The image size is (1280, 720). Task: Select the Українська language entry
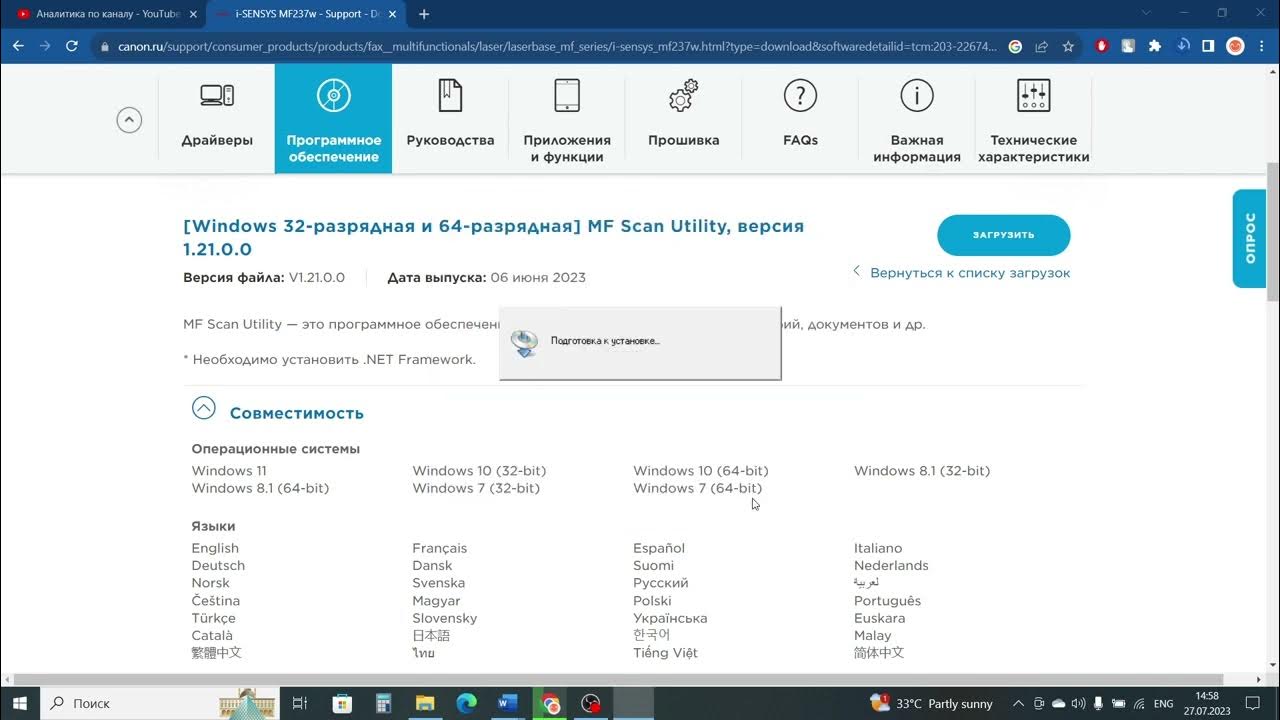[670, 618]
